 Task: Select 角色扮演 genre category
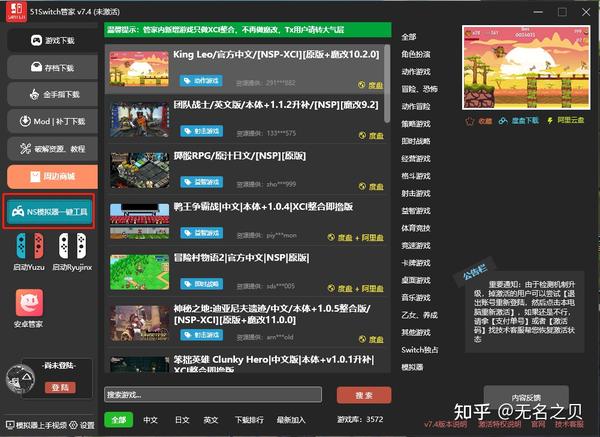416,54
